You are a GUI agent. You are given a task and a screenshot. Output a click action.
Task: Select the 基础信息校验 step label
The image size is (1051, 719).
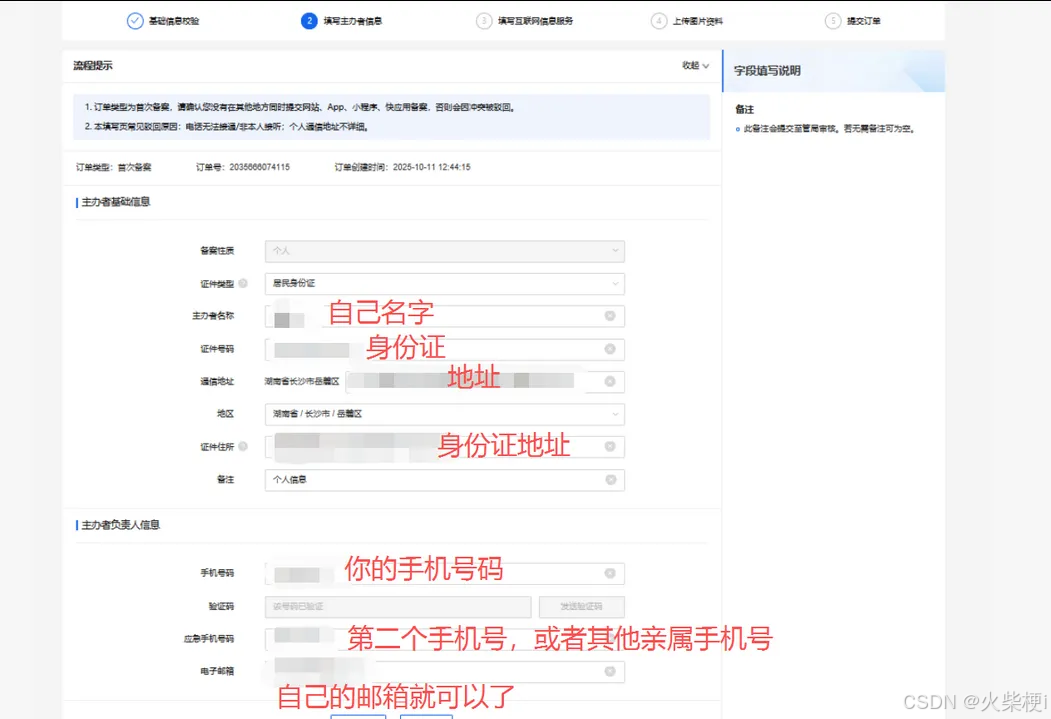174,21
